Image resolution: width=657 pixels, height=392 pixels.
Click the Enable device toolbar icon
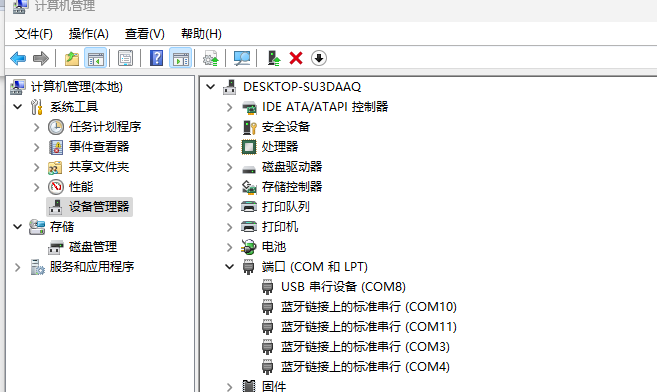[x=274, y=58]
